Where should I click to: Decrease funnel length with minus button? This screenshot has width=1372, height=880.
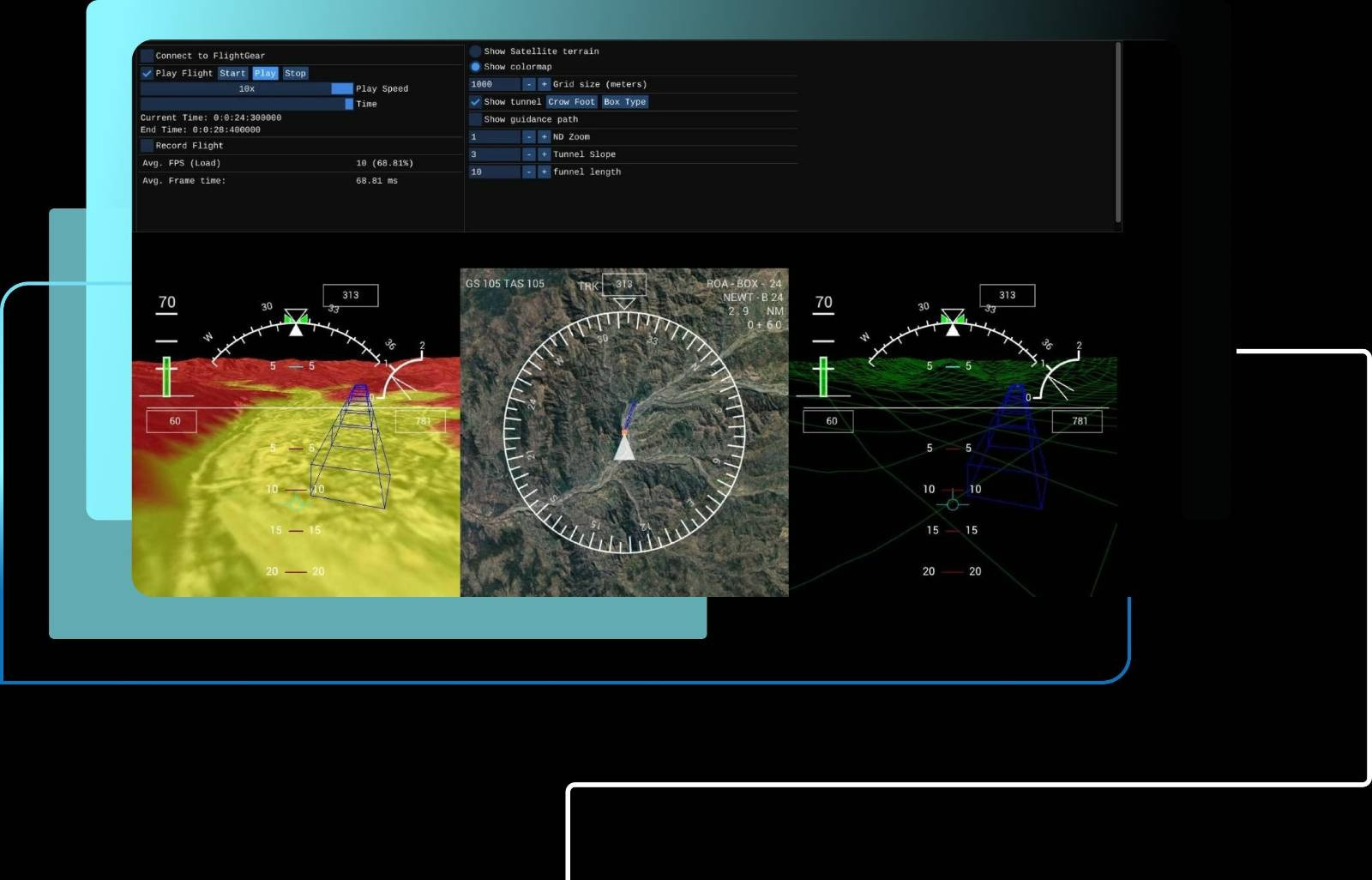(x=529, y=172)
